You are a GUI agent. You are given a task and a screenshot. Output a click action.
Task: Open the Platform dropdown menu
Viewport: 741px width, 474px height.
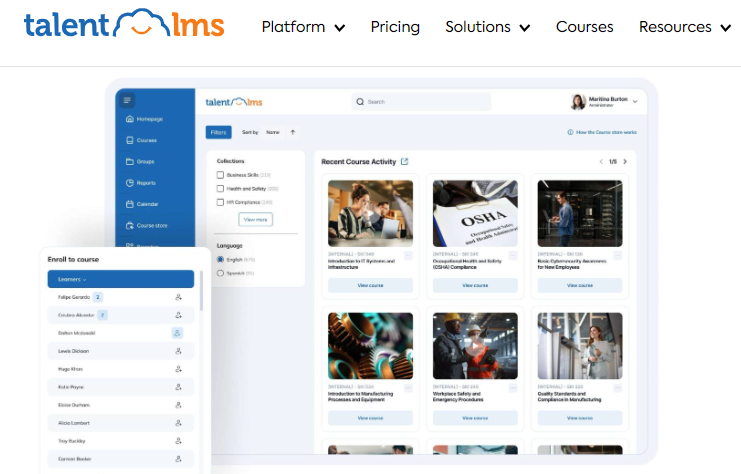tap(303, 27)
